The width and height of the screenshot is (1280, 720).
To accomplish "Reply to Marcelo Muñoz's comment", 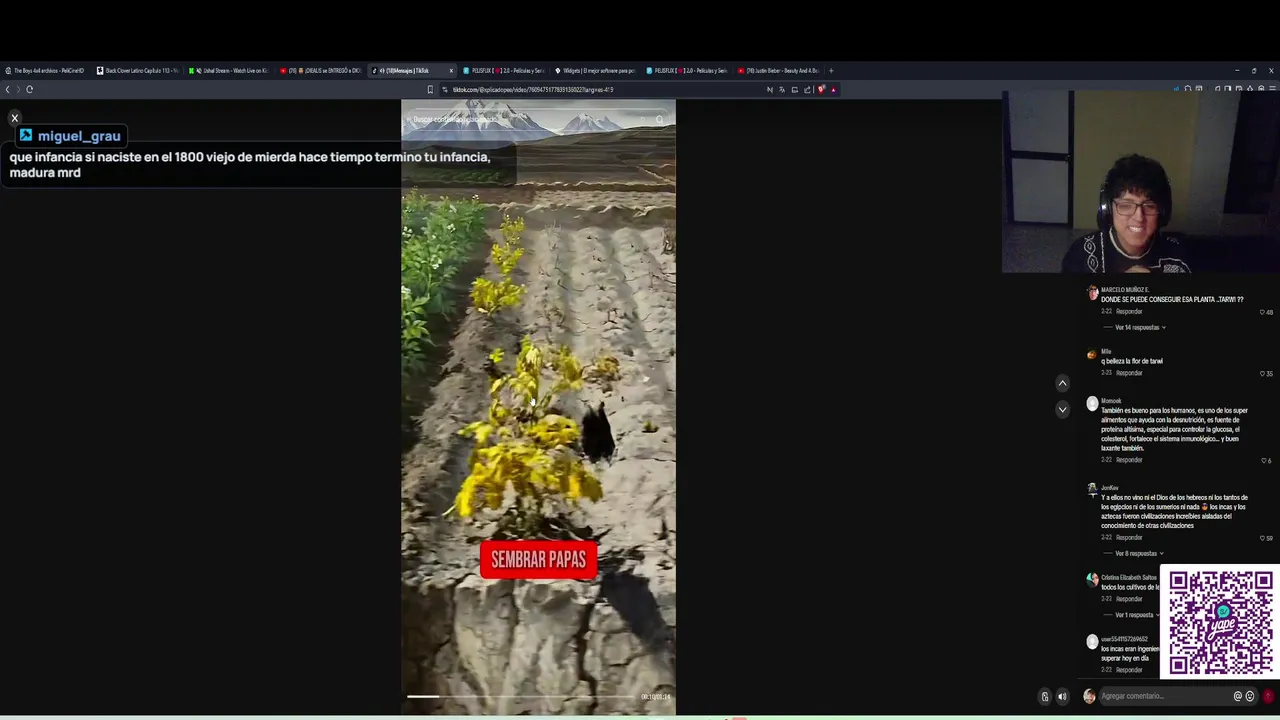I will point(1129,311).
